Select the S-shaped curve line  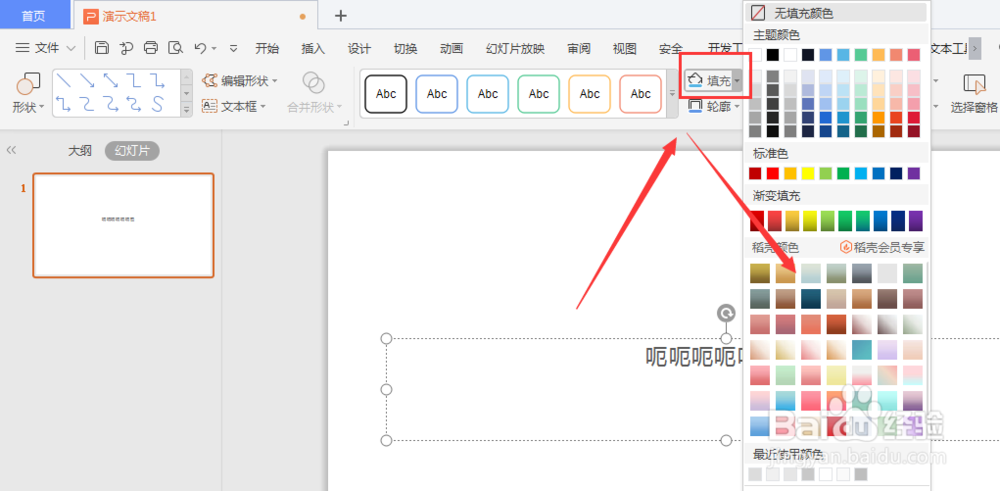(x=157, y=103)
